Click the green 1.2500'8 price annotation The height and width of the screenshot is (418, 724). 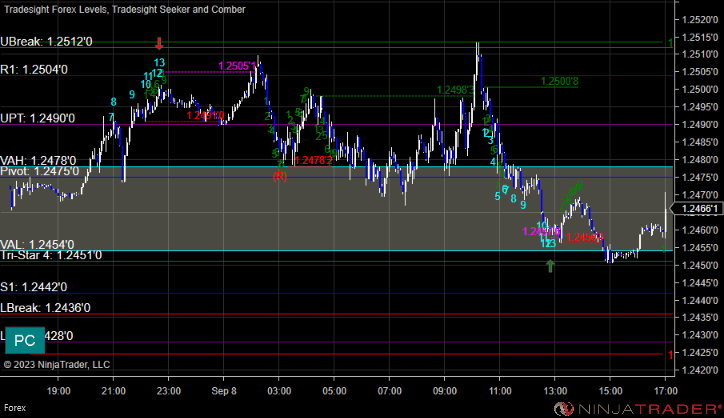coord(560,82)
